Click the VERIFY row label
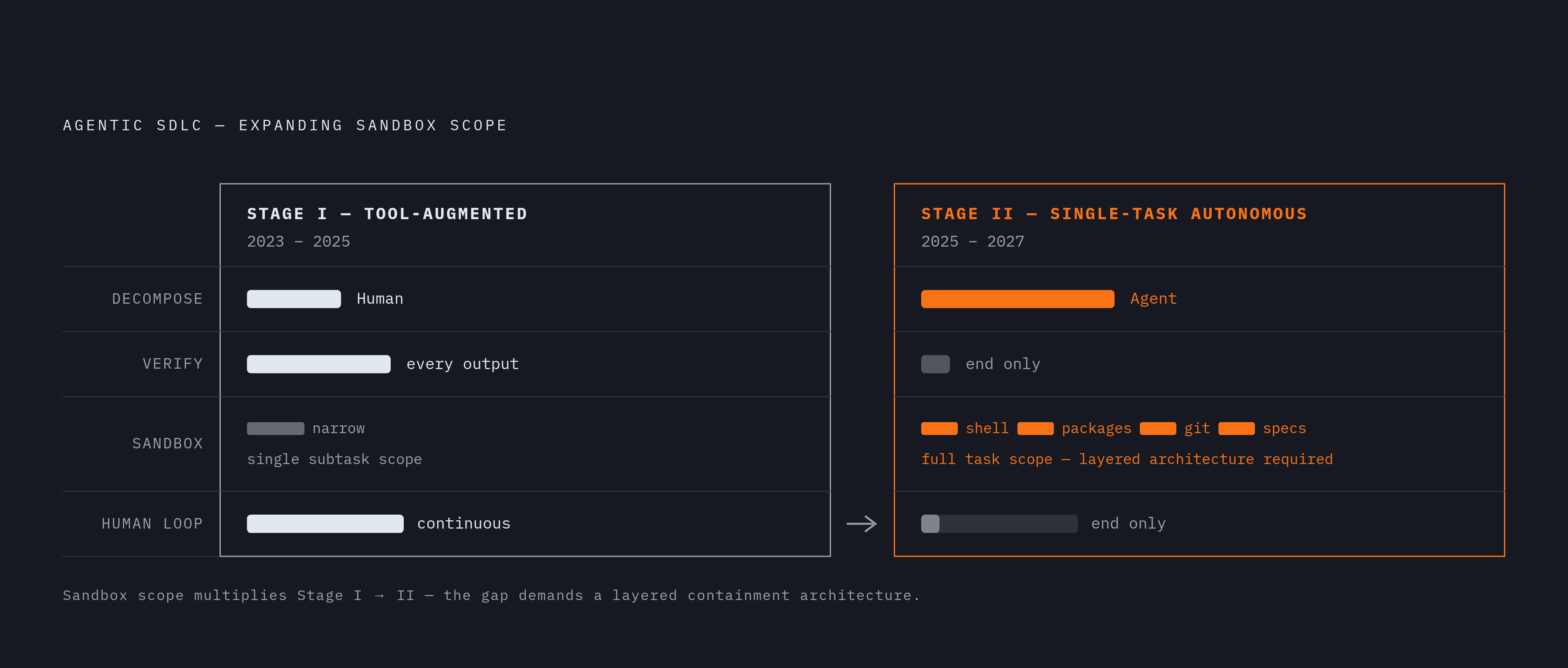This screenshot has height=668, width=1568. (x=173, y=364)
